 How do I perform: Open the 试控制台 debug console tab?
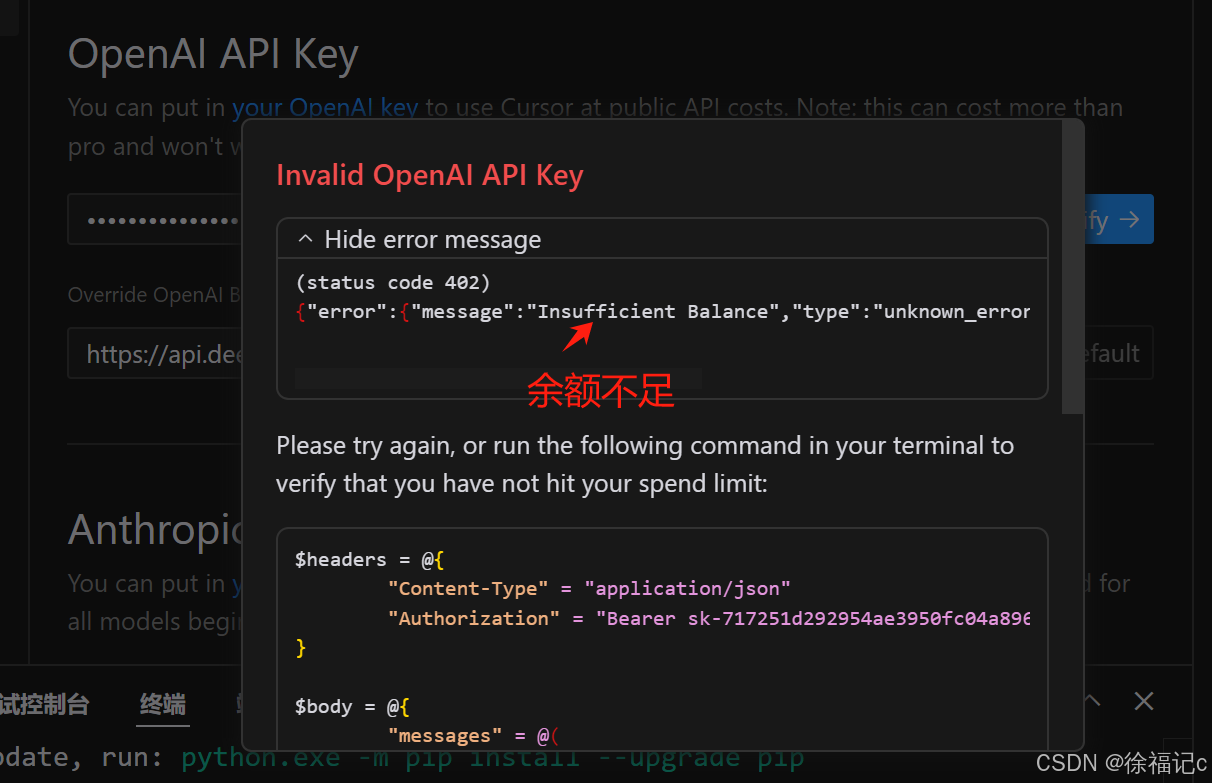pyautogui.click(x=44, y=704)
